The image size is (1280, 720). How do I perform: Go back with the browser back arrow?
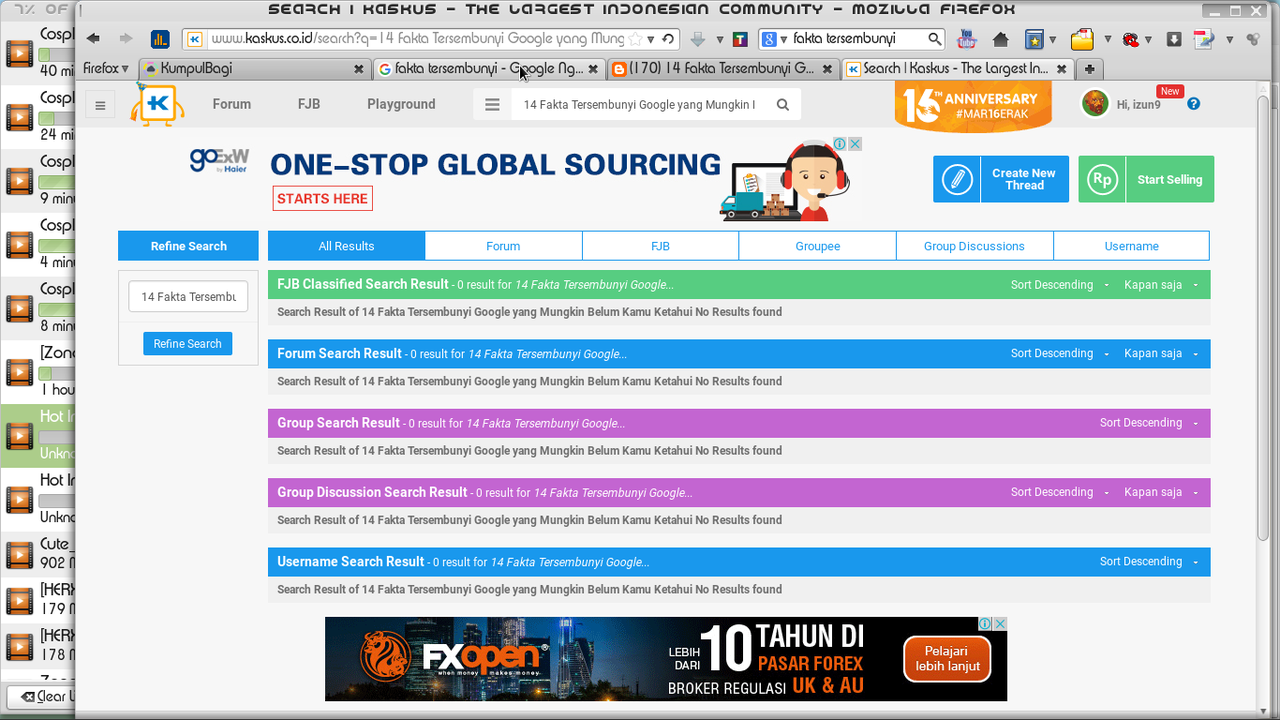coord(93,39)
